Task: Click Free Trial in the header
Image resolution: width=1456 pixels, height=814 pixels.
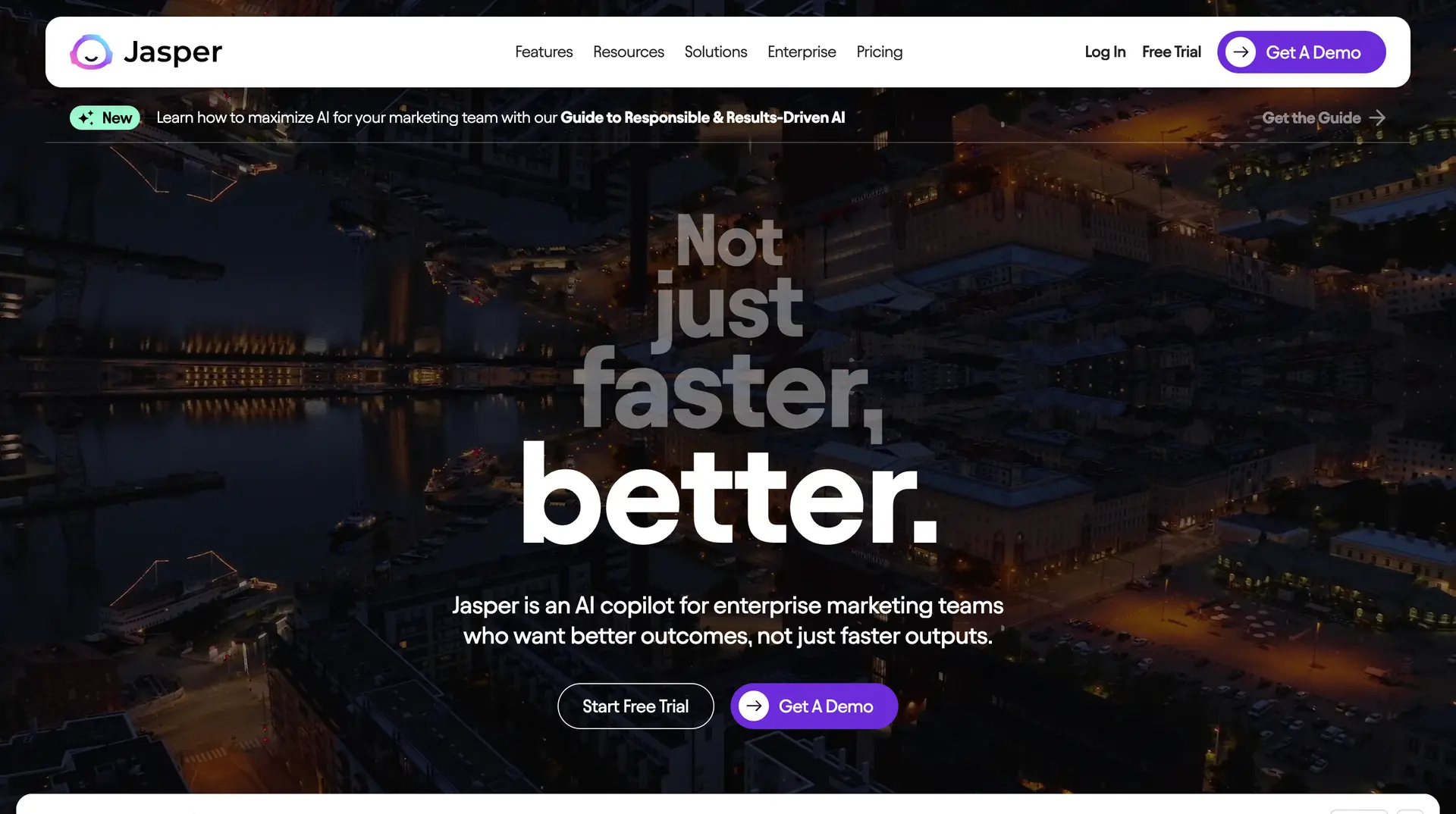Action: pos(1172,52)
